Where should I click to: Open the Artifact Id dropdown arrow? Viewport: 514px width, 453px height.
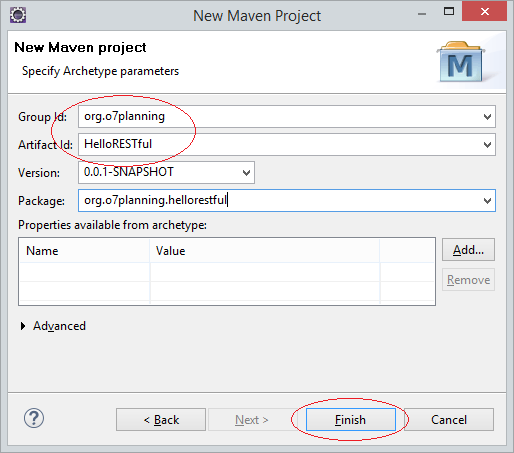tap(487, 145)
